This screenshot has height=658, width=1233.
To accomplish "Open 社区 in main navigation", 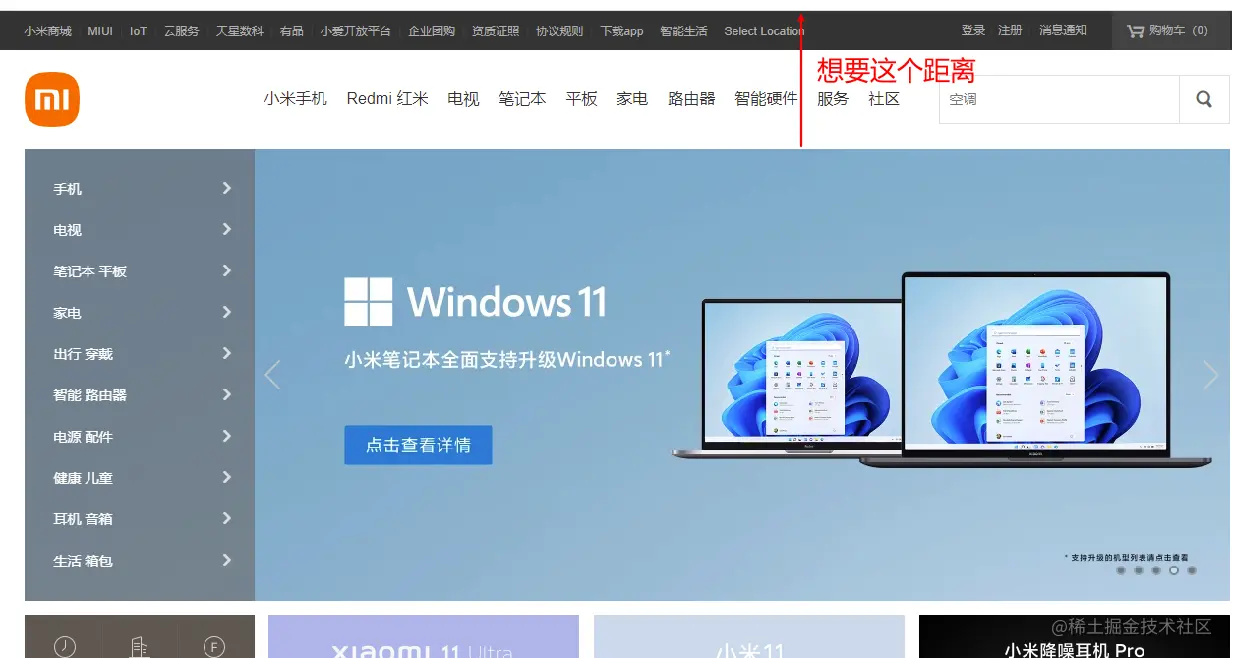I will point(884,99).
